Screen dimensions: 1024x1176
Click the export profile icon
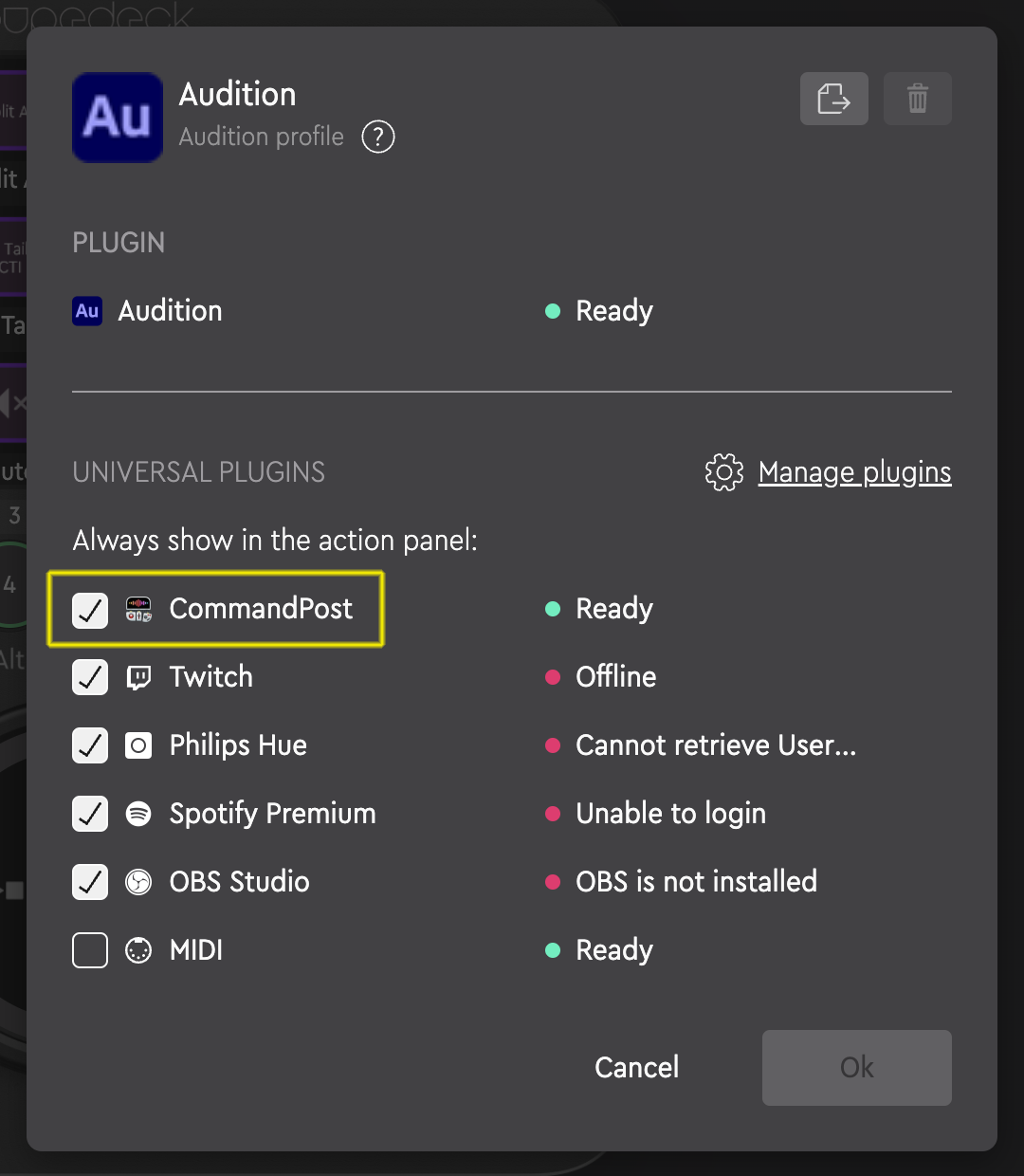[x=833, y=98]
